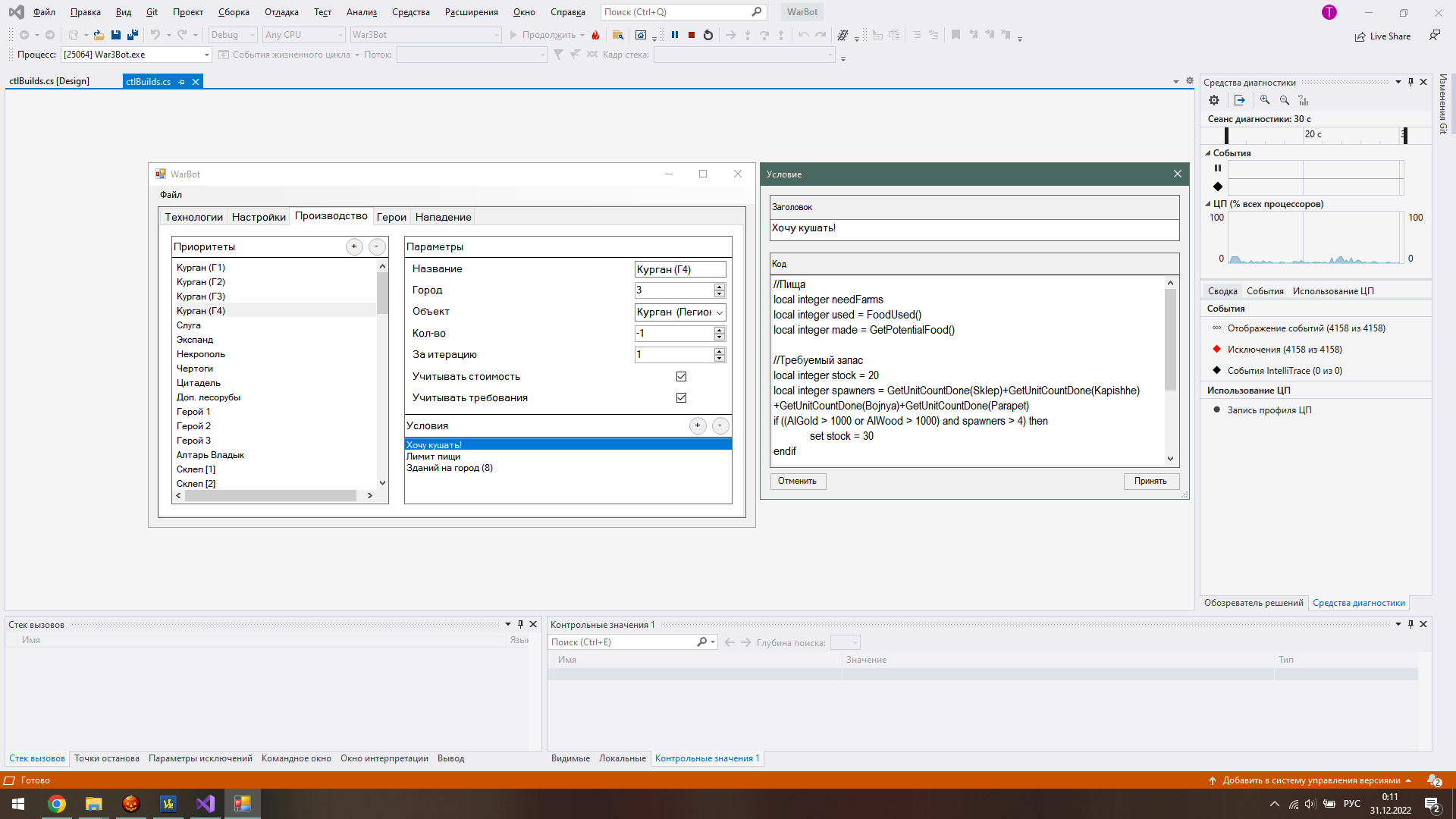Click the restart debugging icon
1456x819 pixels.
(708, 35)
